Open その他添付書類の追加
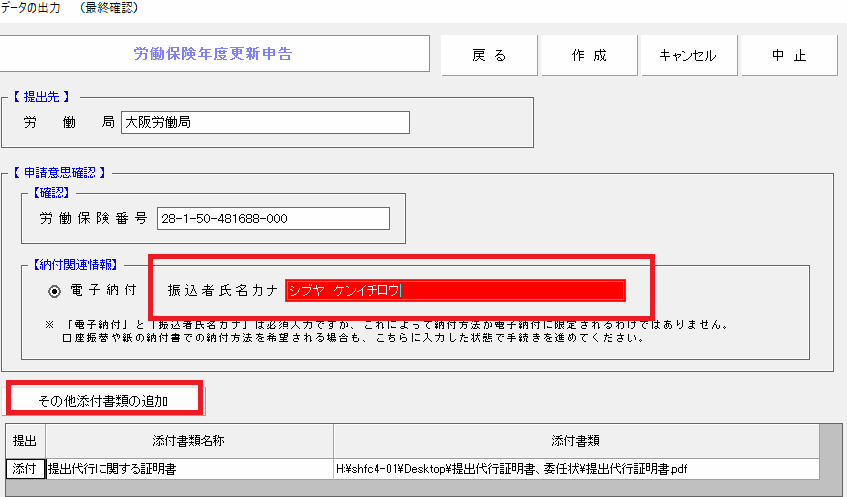The height and width of the screenshot is (497, 847). tap(103, 400)
